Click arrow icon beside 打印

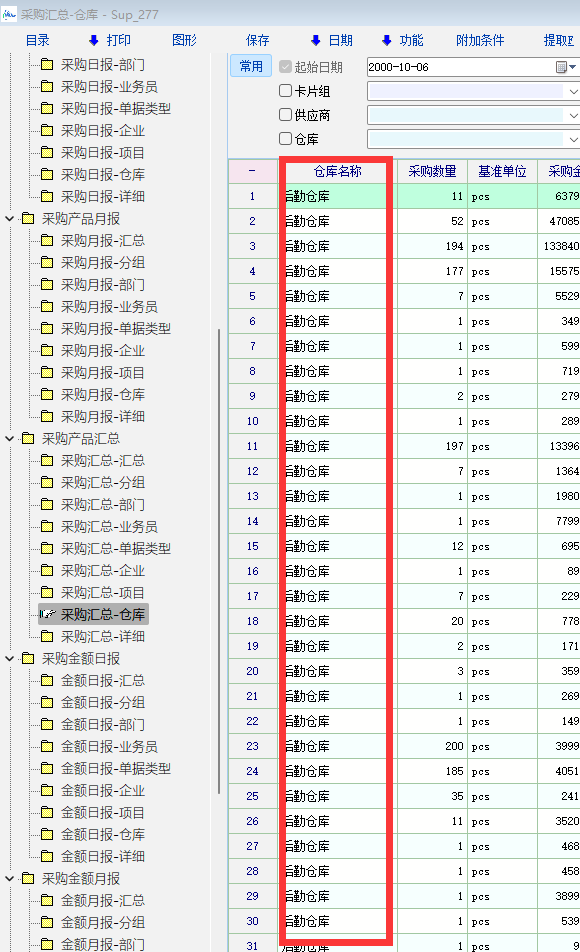point(94,41)
